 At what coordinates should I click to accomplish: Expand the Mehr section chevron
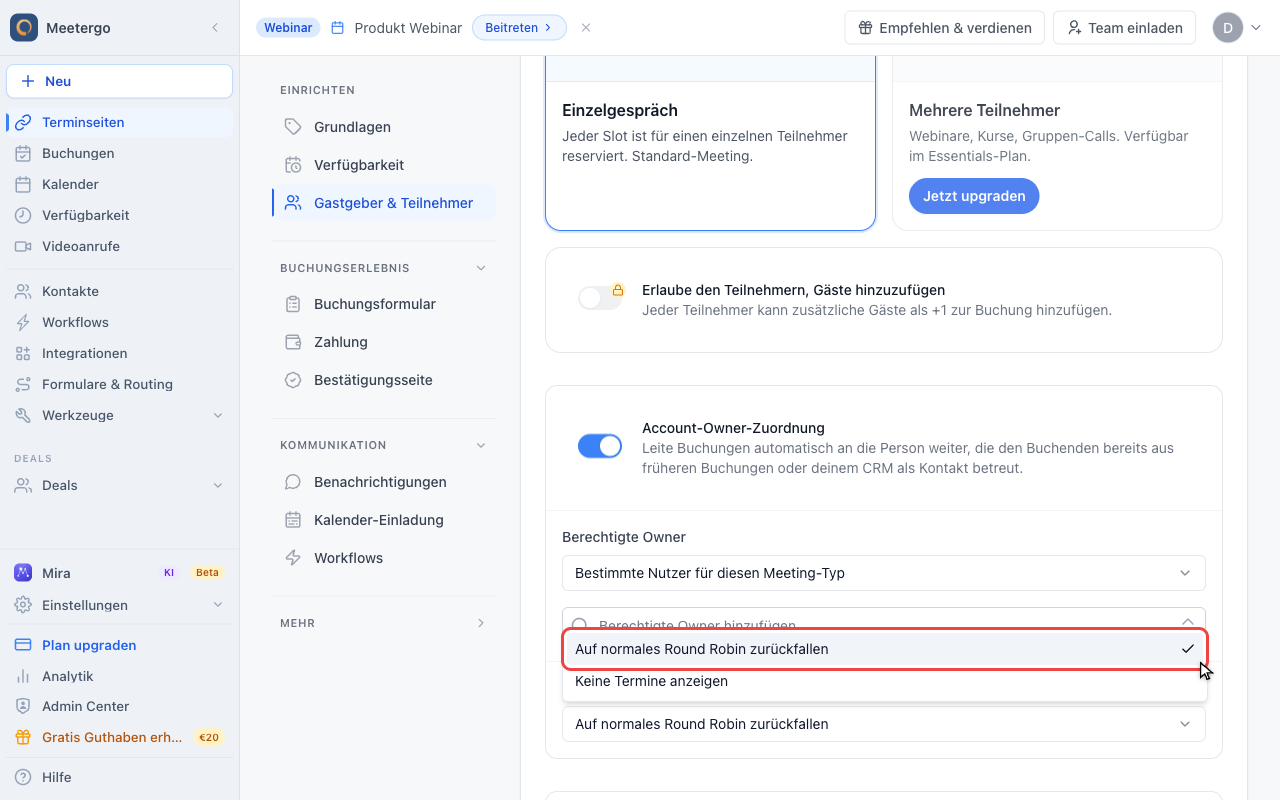[x=481, y=623]
